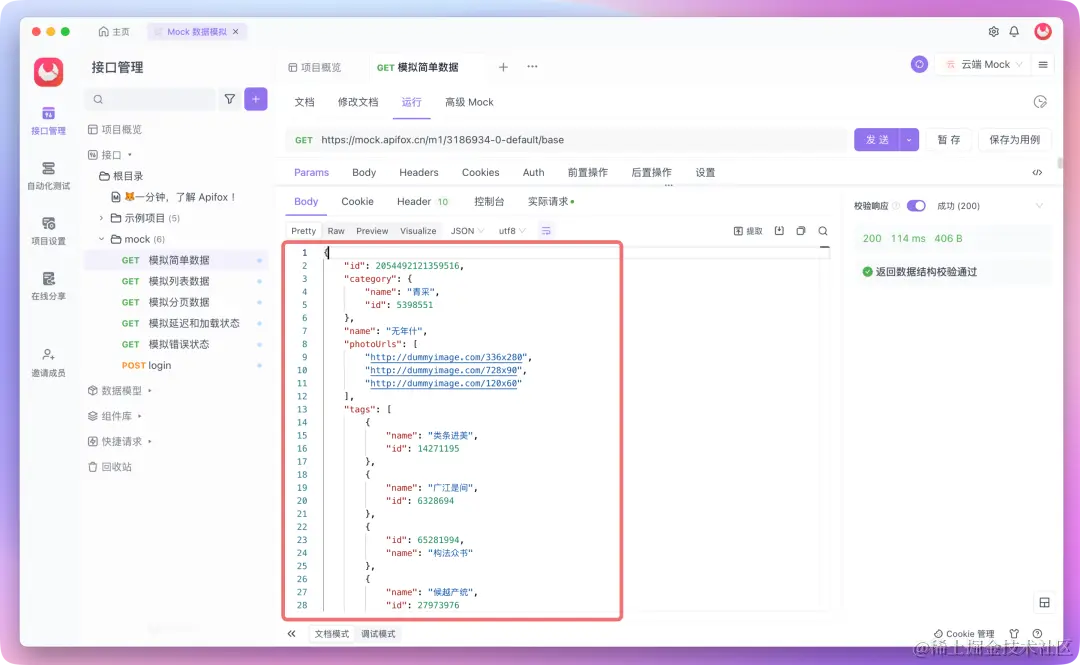
Task: Select the Raw view mode
Action: [x=336, y=231]
